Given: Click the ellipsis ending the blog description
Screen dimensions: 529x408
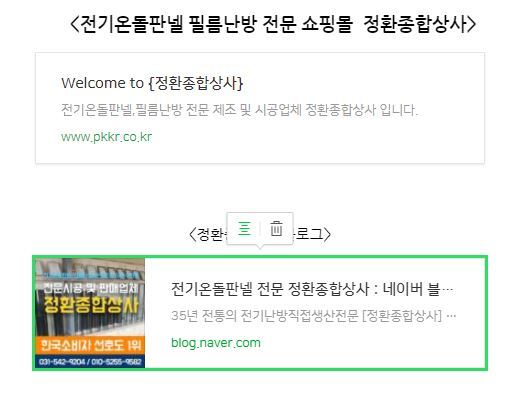Looking at the screenshot, I should 451,317.
